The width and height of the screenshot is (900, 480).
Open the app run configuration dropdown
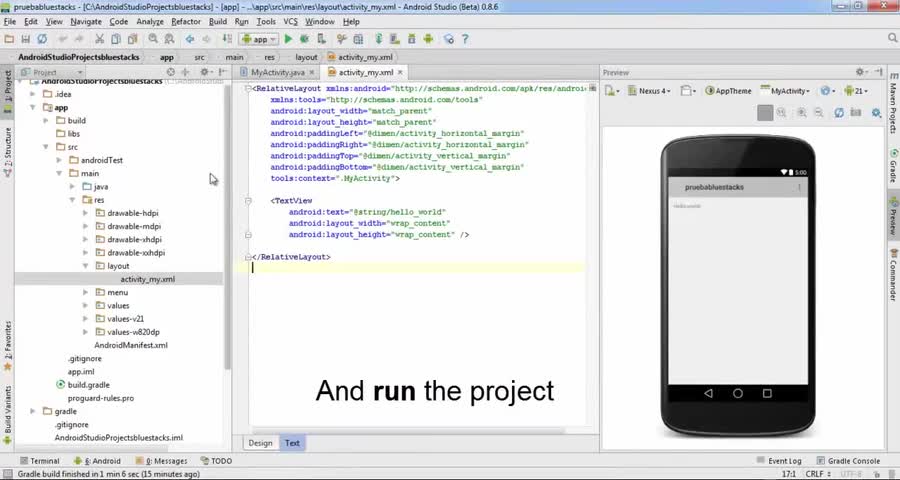tap(259, 39)
